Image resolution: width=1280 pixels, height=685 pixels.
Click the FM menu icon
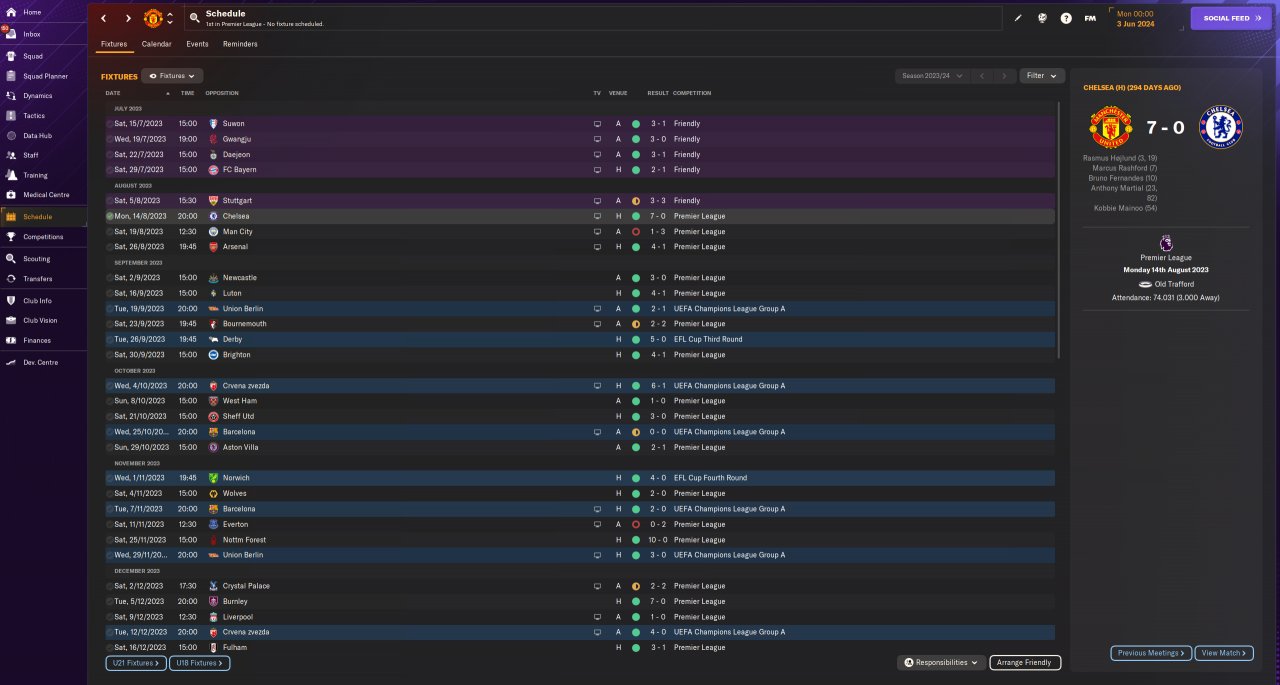point(1090,18)
